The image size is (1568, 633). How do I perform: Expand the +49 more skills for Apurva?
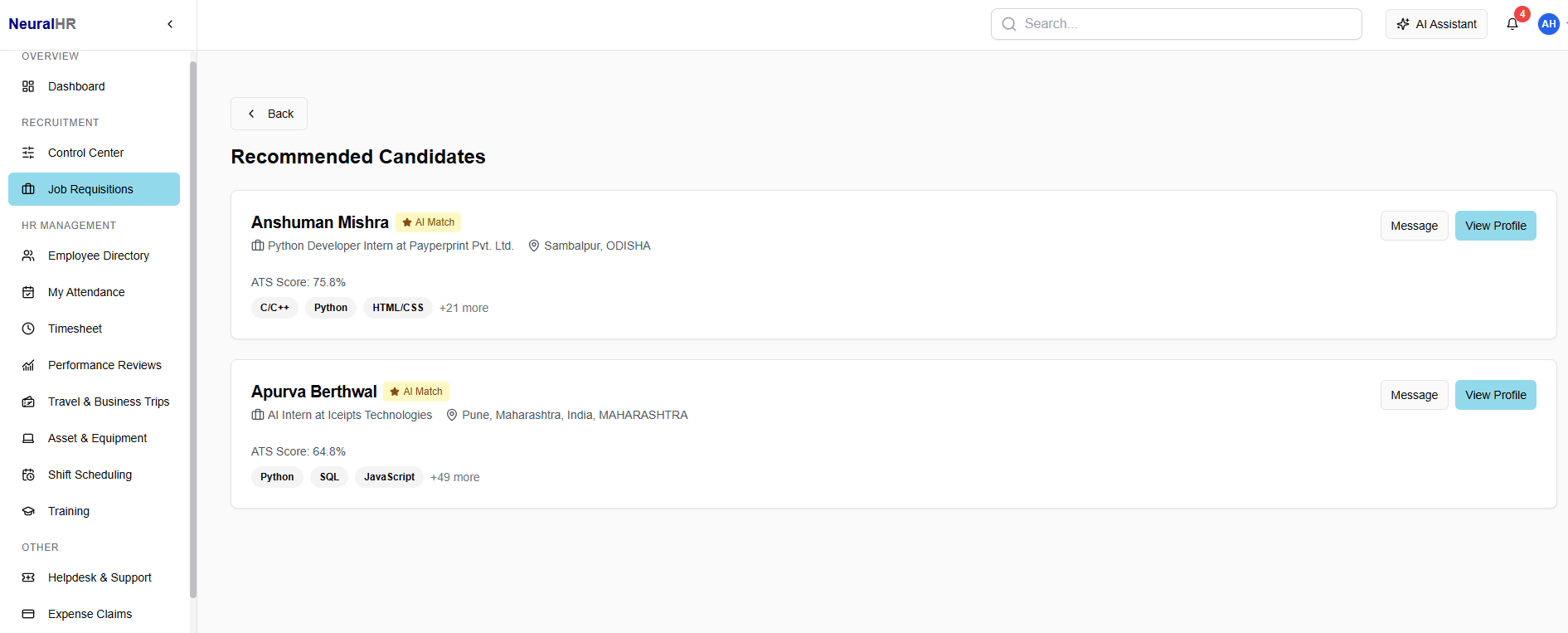coord(454,477)
